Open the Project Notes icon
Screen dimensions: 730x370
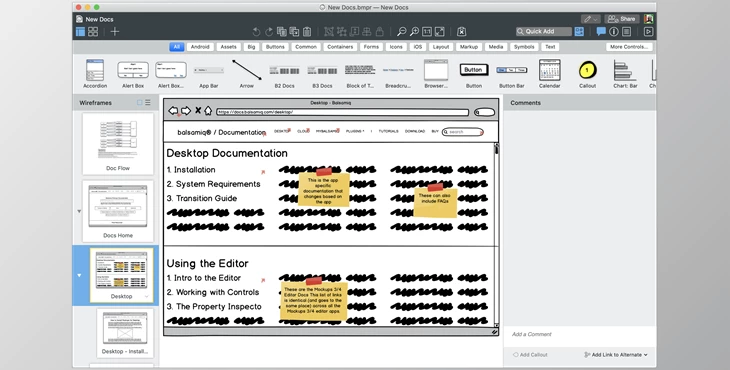[x=626, y=32]
